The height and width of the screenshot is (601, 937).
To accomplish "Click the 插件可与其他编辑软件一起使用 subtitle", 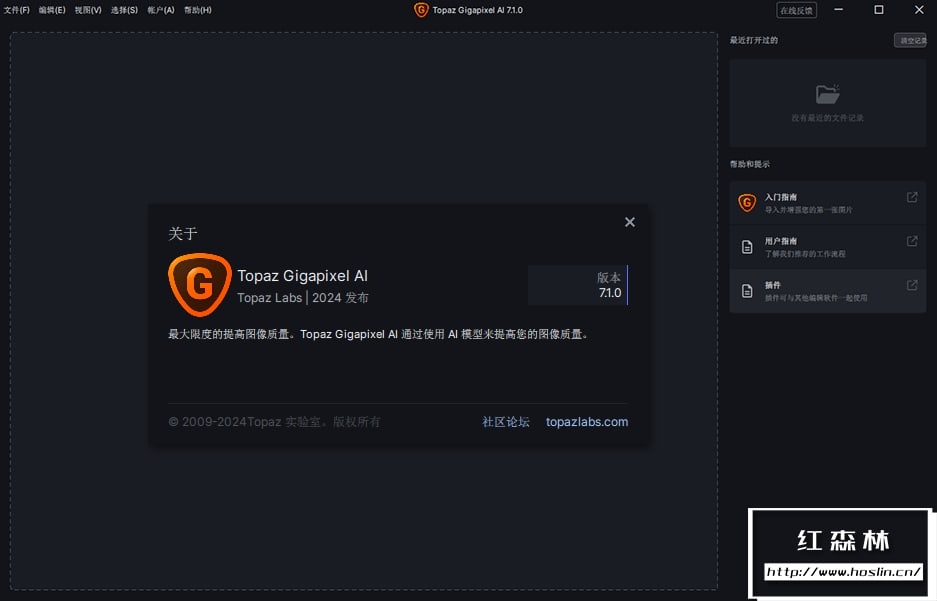I will pos(816,298).
